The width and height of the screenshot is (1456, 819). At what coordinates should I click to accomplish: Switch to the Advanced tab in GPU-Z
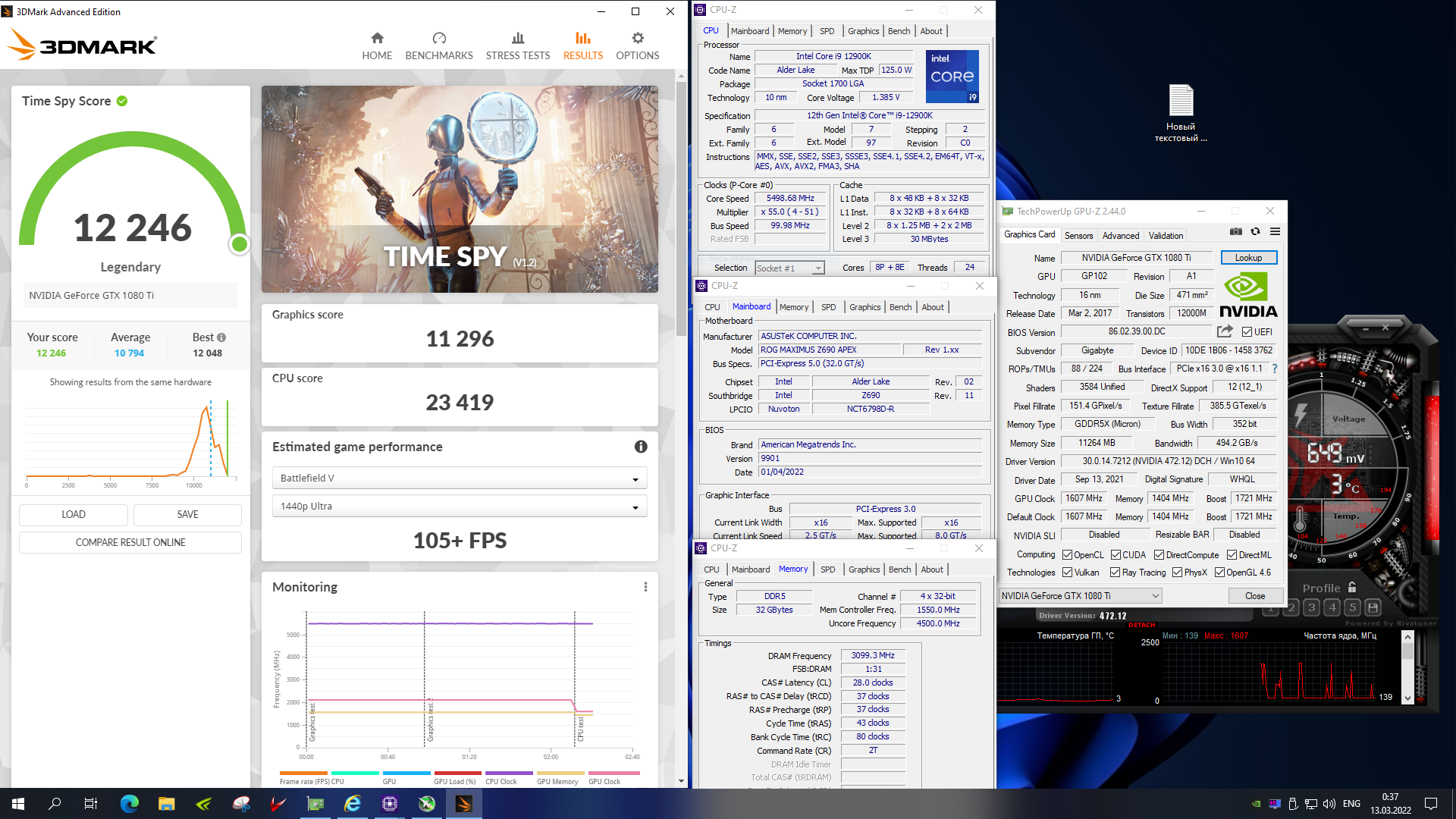click(1120, 236)
